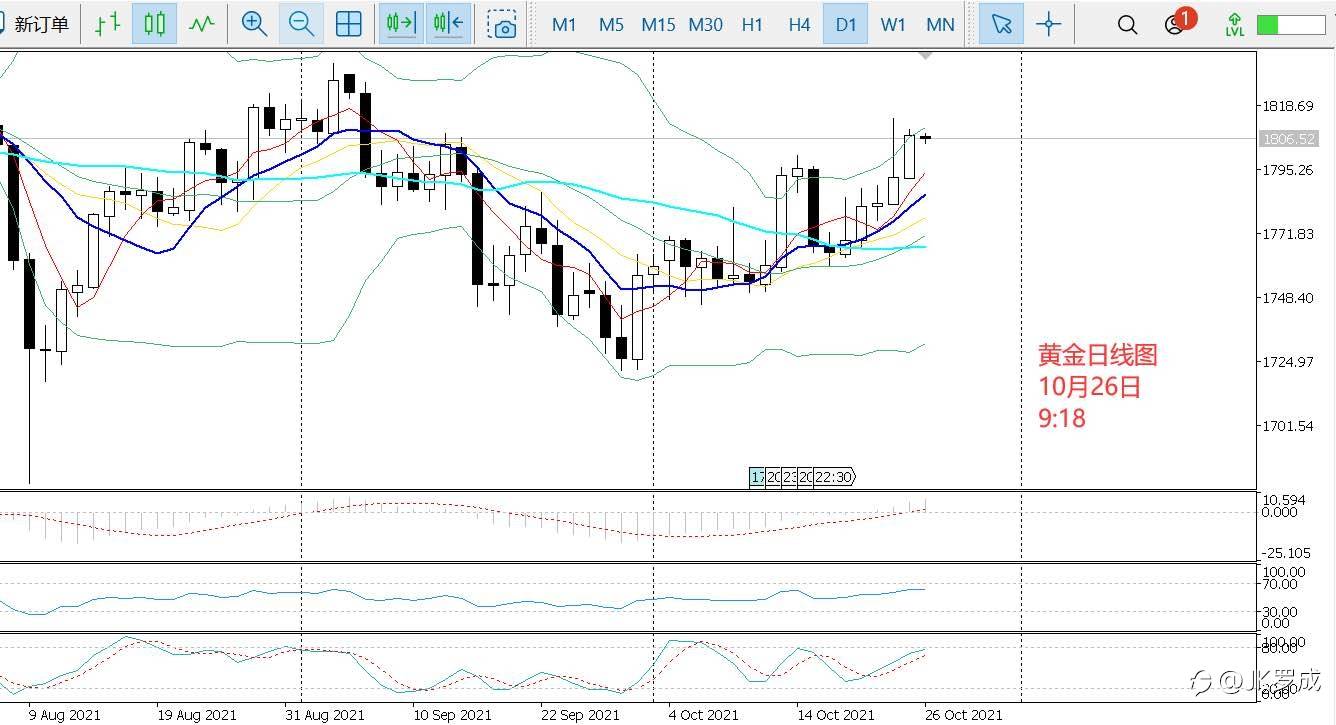Image resolution: width=1336 pixels, height=725 pixels.
Task: Activate the standard arrow cursor tool
Action: coord(1001,24)
